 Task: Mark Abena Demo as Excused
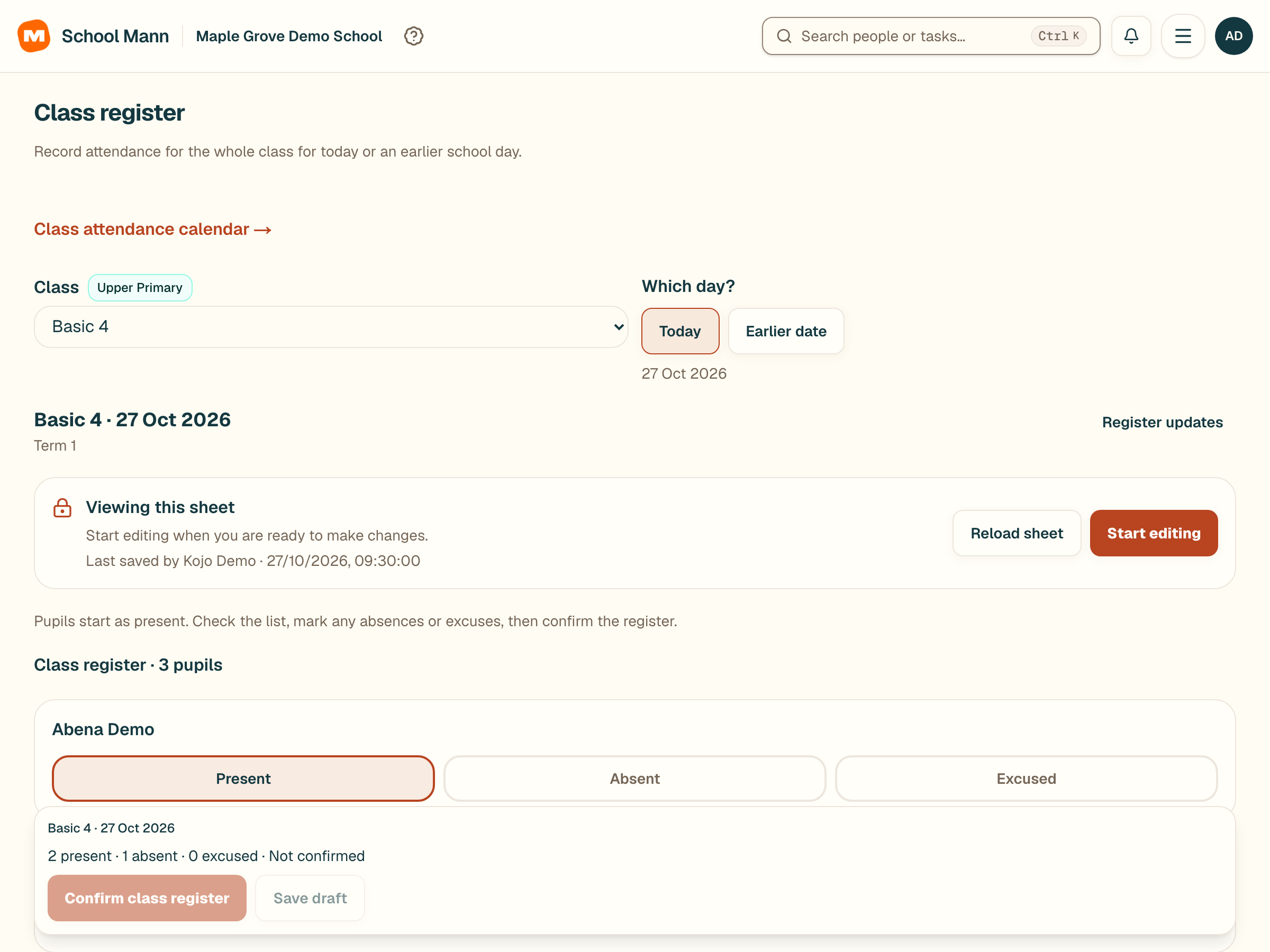[1026, 778]
